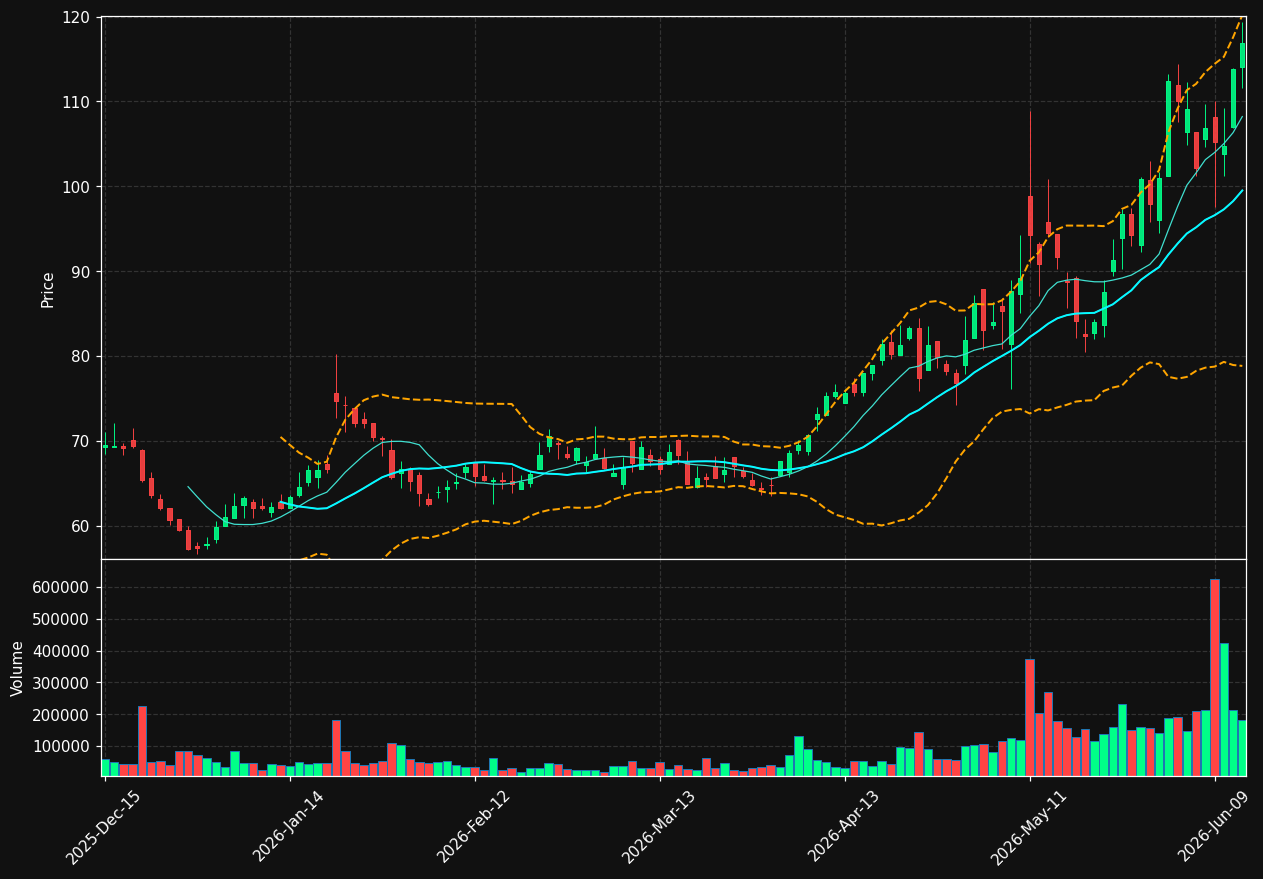
Task: Click the 60 price tick label
Action: click(80, 527)
